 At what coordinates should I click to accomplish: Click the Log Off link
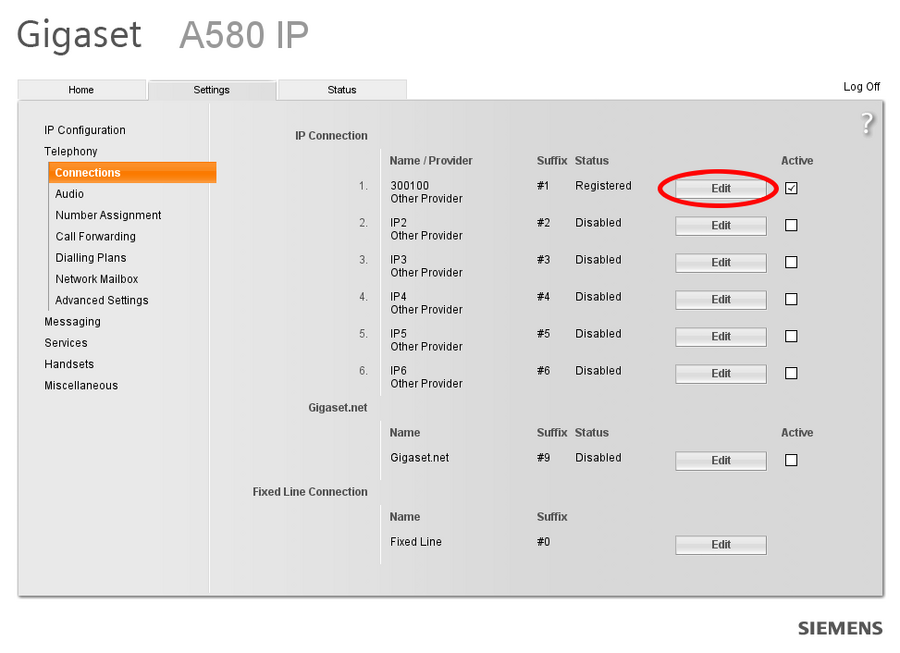(x=861, y=86)
